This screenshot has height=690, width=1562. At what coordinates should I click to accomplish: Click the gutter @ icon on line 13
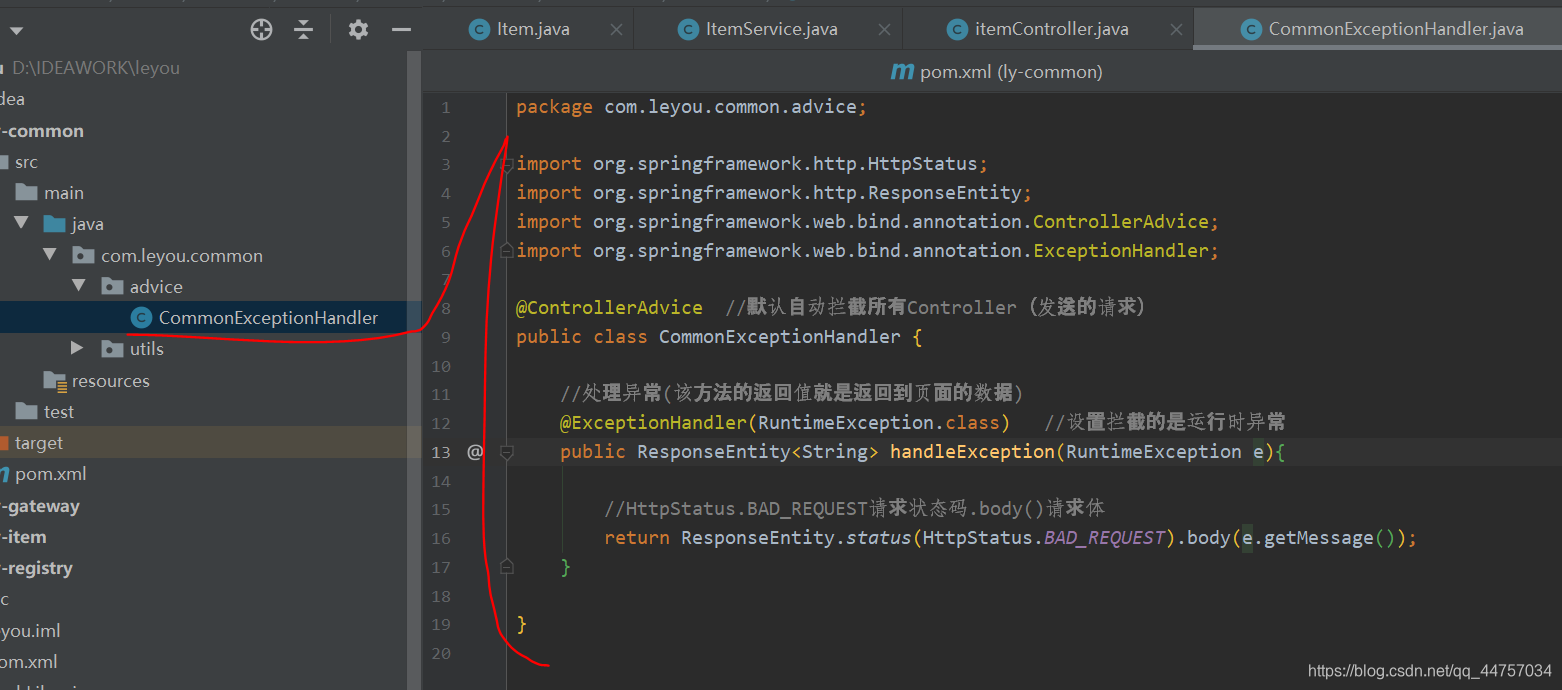(475, 452)
